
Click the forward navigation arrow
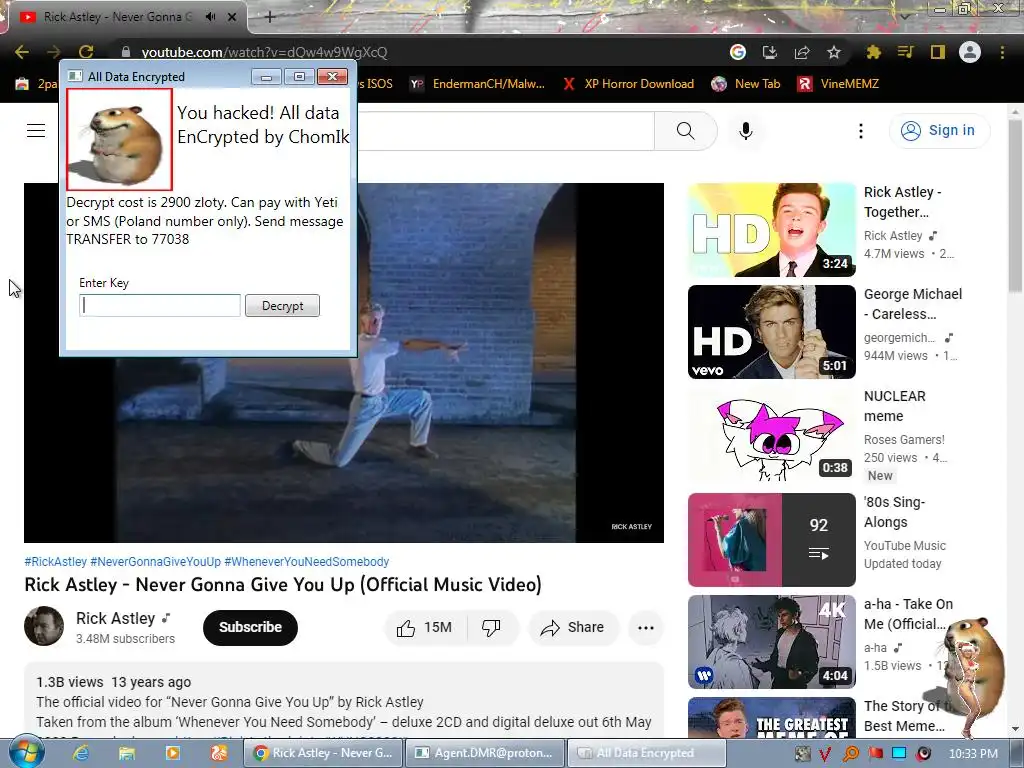[54, 52]
